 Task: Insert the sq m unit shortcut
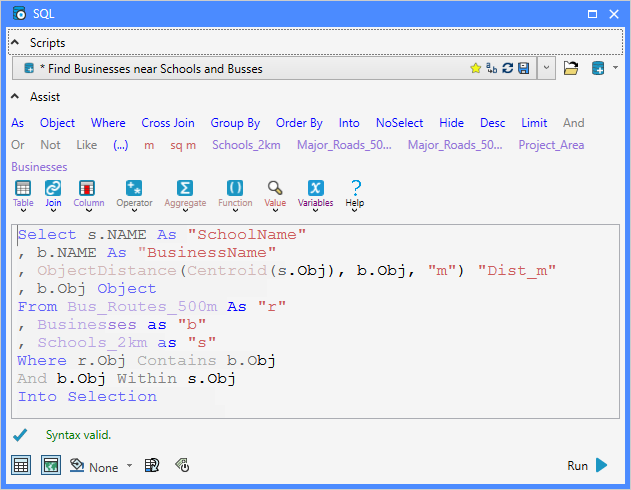pyautogui.click(x=183, y=145)
